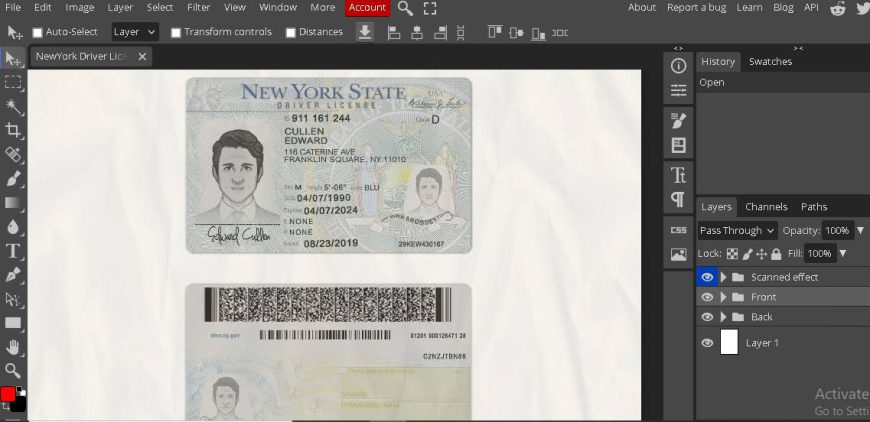
Task: Select the Gradient tool
Action: [x=13, y=202]
